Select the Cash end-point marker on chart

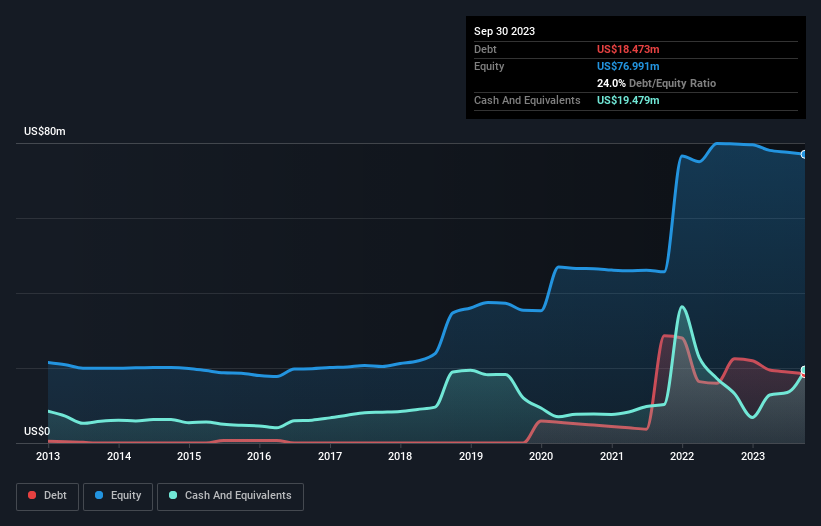[x=804, y=370]
